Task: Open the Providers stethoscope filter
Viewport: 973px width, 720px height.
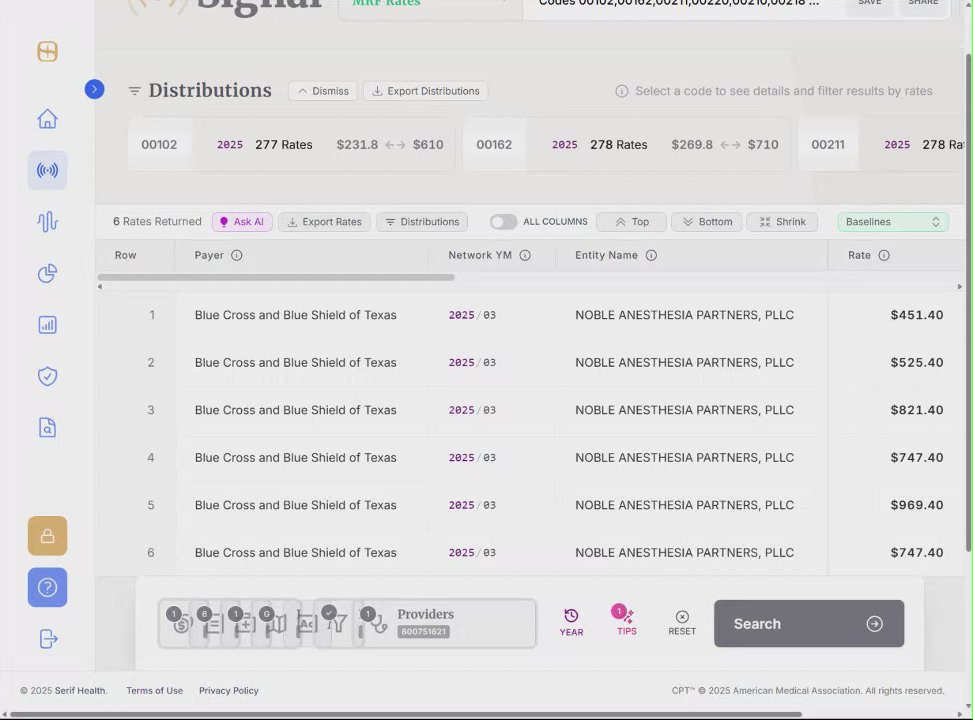Action: (376, 623)
